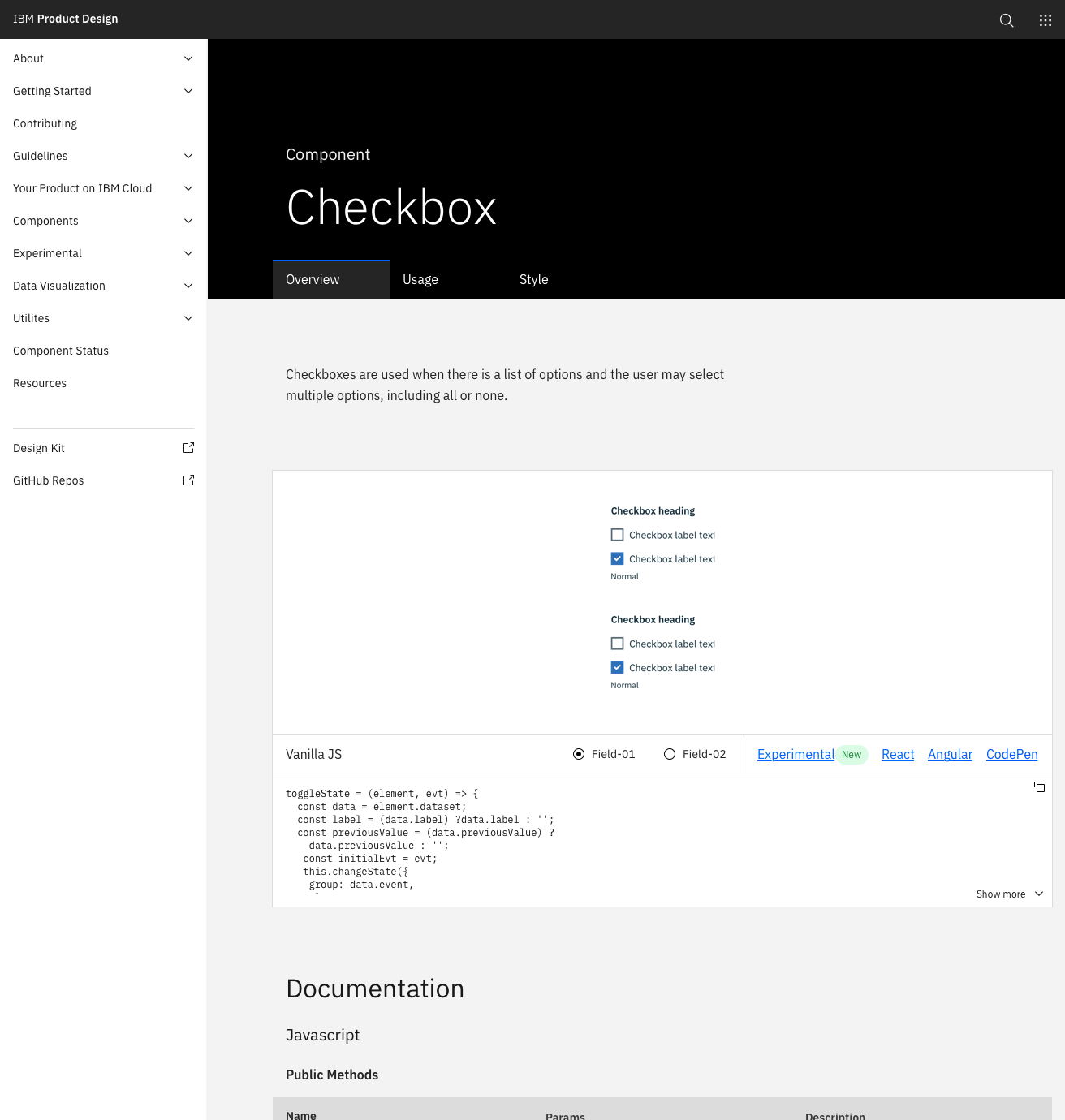Open the React documentation link
Viewport: 1065px width, 1120px height.
[x=898, y=754]
